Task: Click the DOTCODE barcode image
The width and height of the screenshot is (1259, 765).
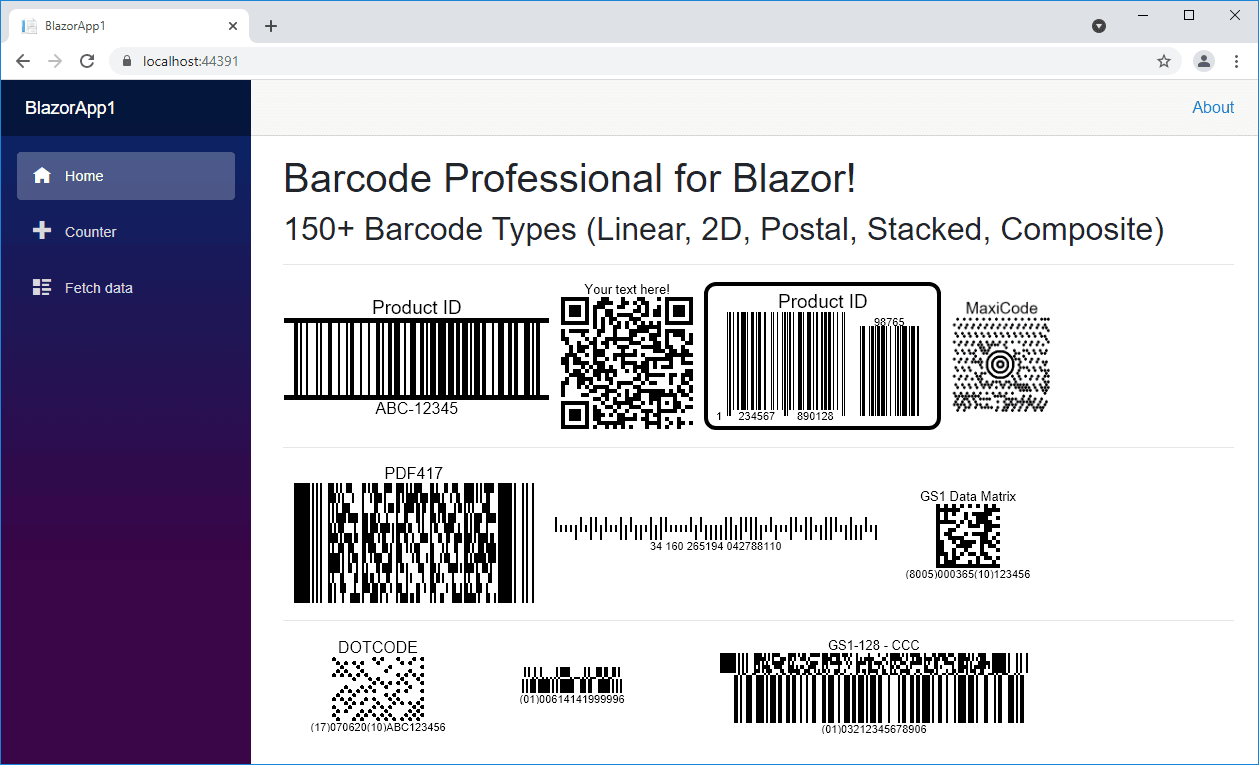Action: tap(378, 689)
